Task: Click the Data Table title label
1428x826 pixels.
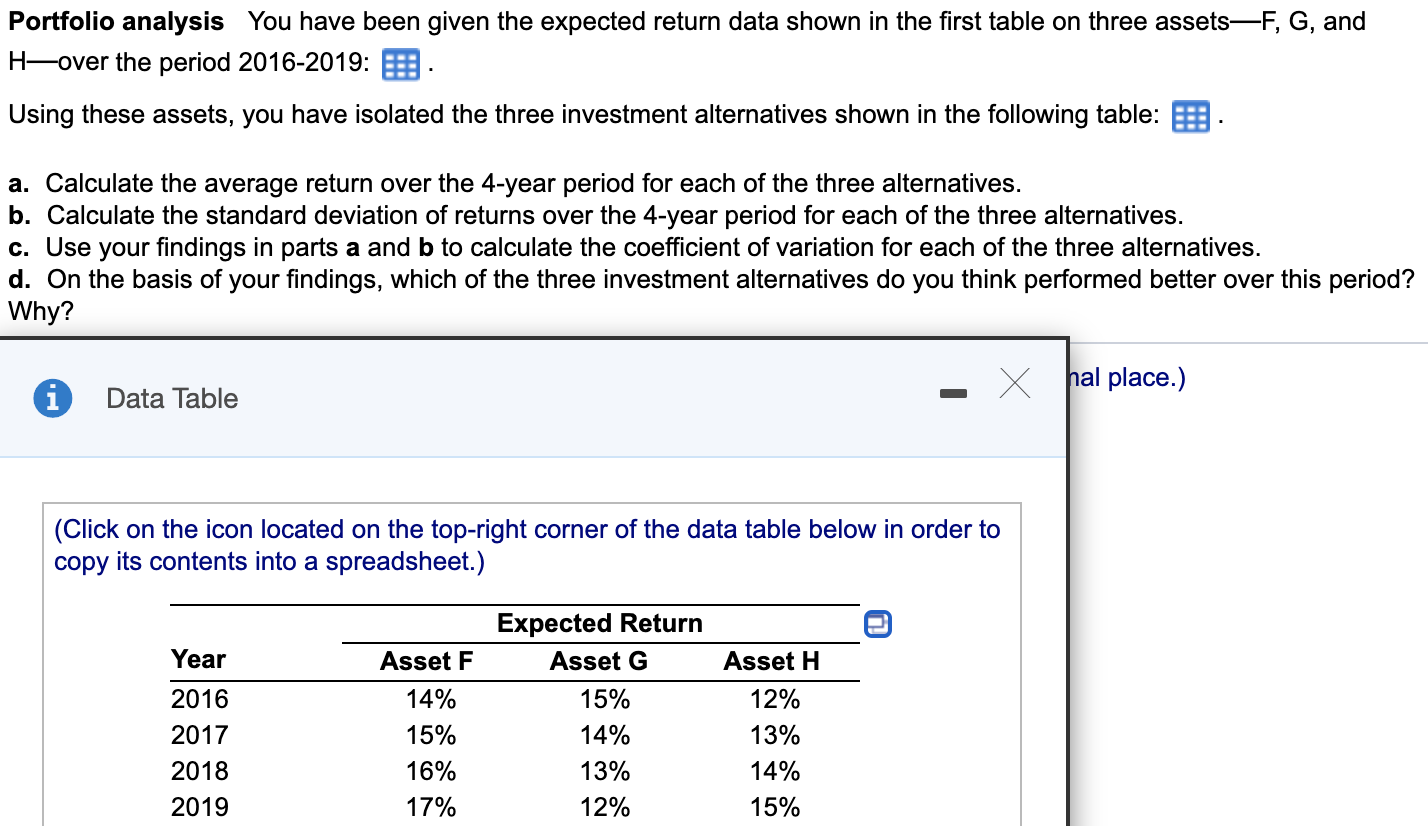Action: (172, 398)
